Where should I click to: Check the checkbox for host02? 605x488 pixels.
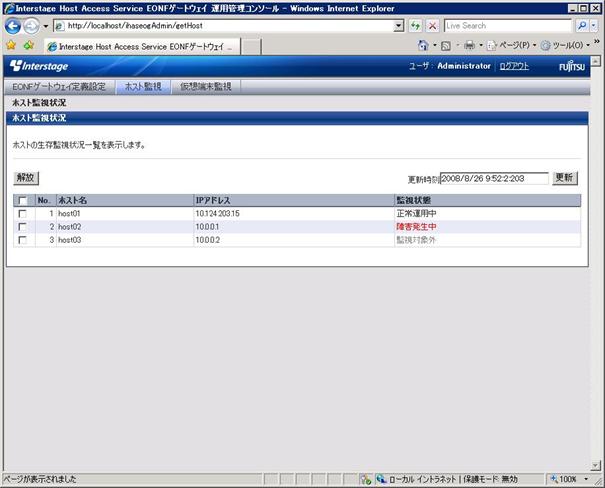click(22, 227)
